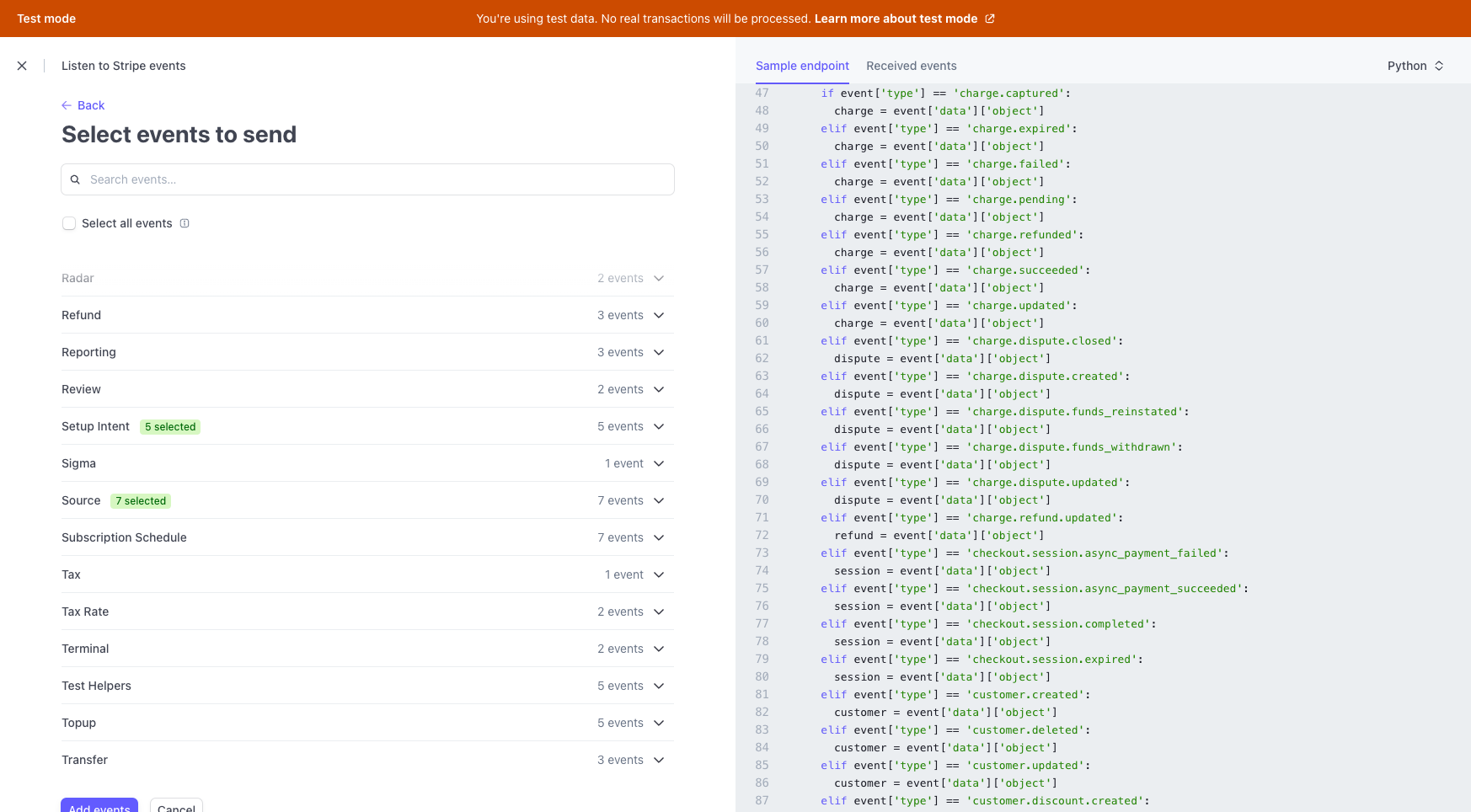Switch to the Received events tab
This screenshot has height=812, width=1471.
tap(912, 66)
